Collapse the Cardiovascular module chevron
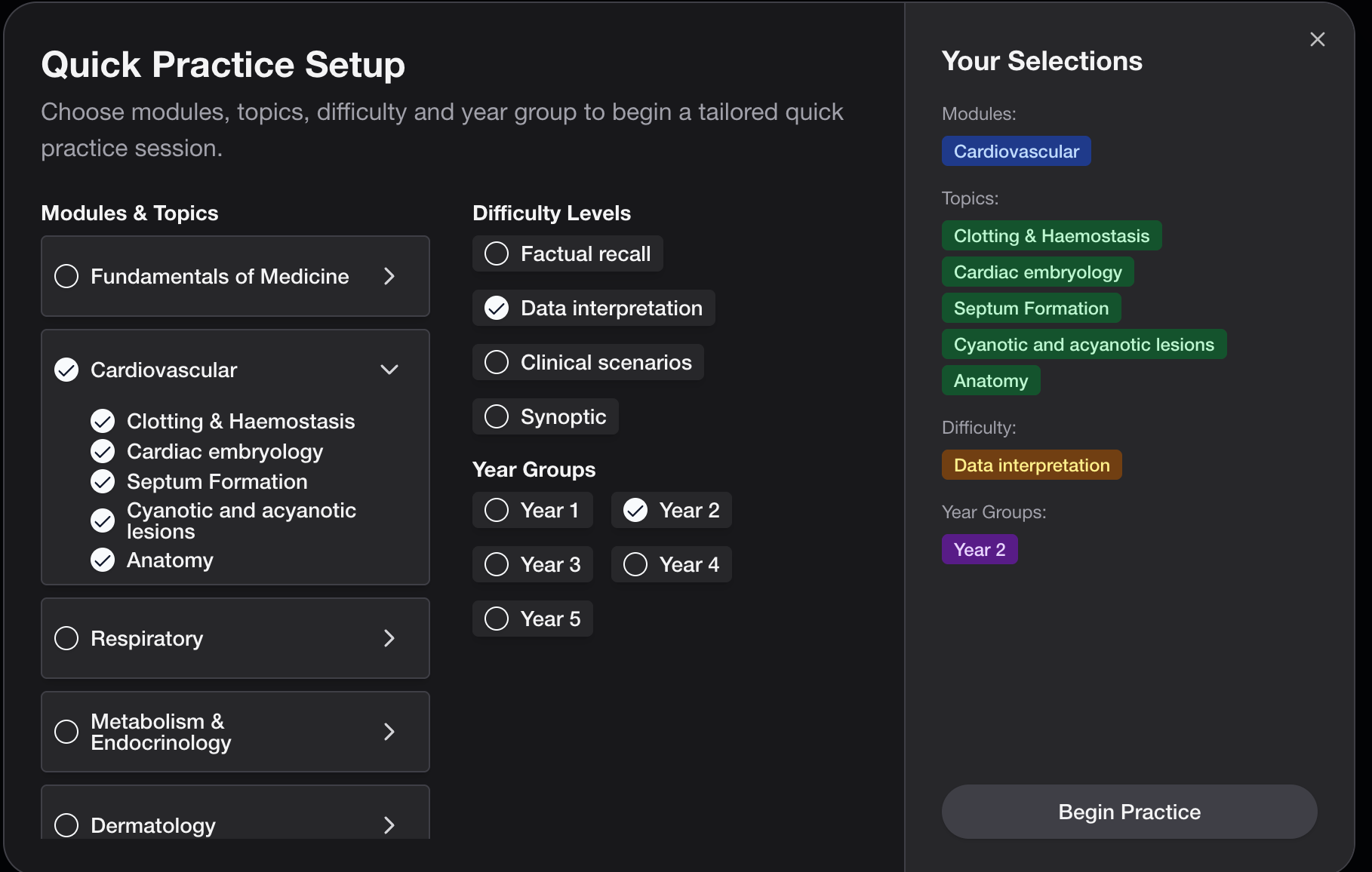 coord(389,370)
